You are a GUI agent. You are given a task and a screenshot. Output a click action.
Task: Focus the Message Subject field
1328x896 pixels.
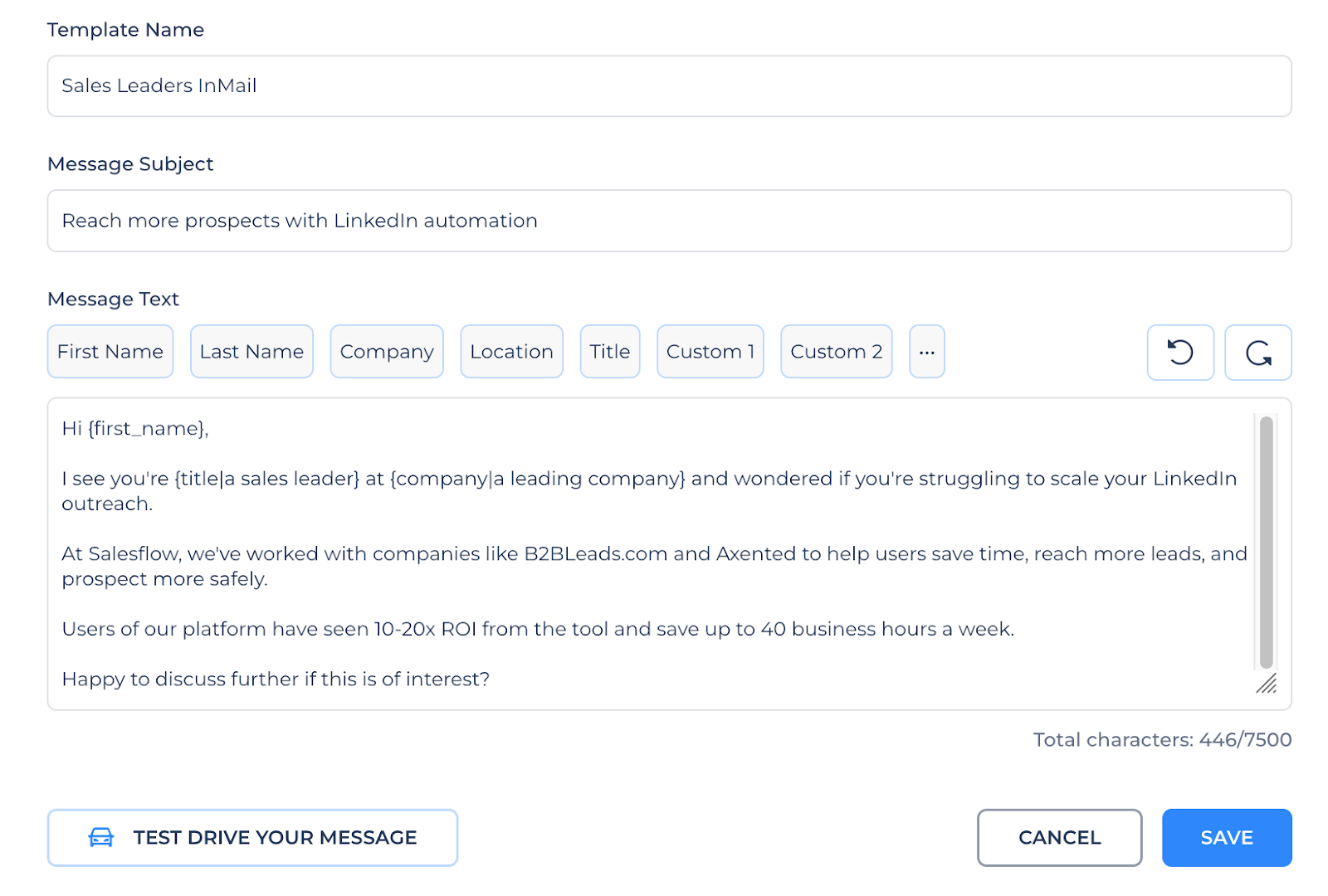[x=669, y=221]
